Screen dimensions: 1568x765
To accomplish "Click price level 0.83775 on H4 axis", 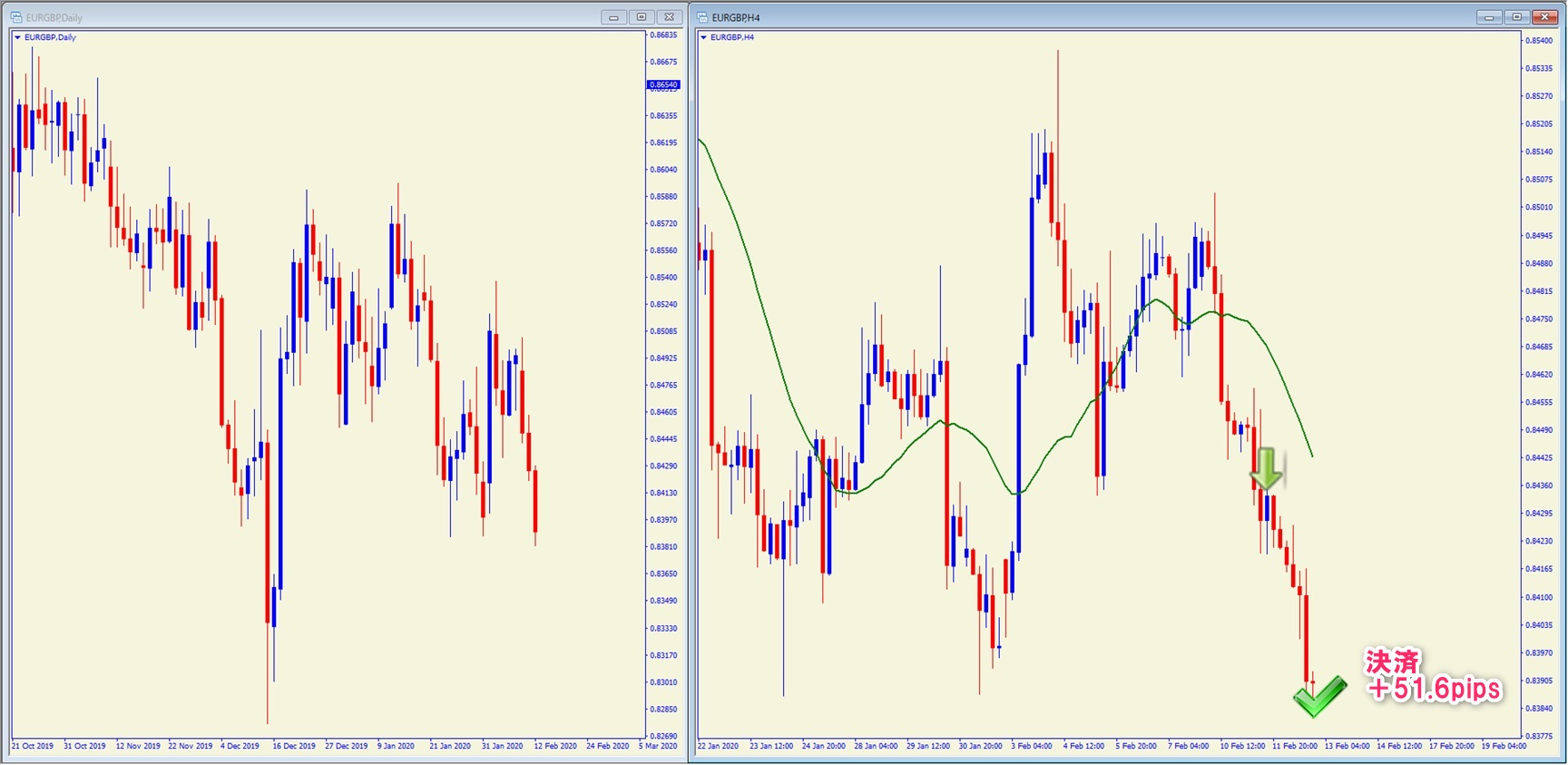I will pos(1539,736).
